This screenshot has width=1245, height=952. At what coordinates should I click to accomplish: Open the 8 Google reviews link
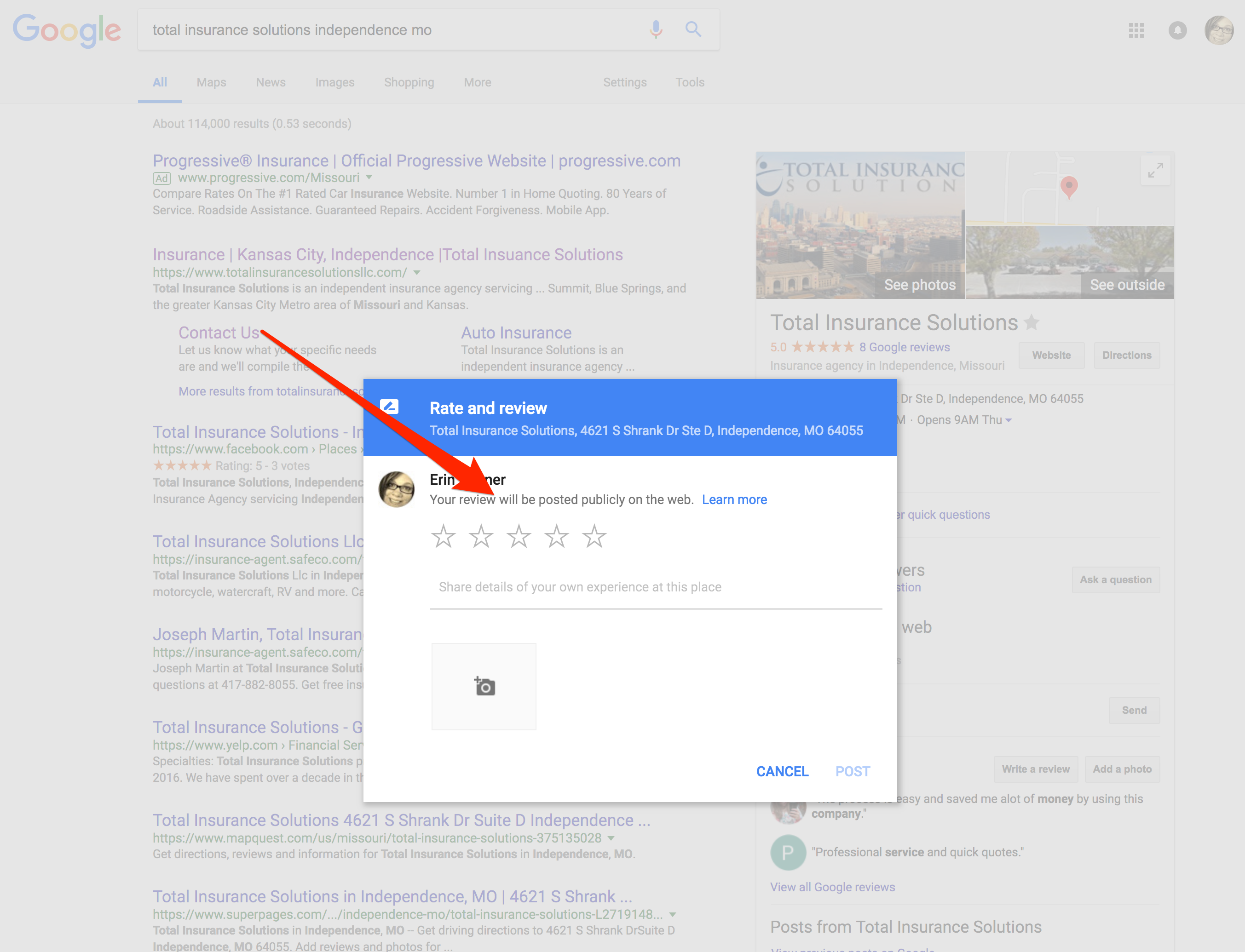[904, 347]
